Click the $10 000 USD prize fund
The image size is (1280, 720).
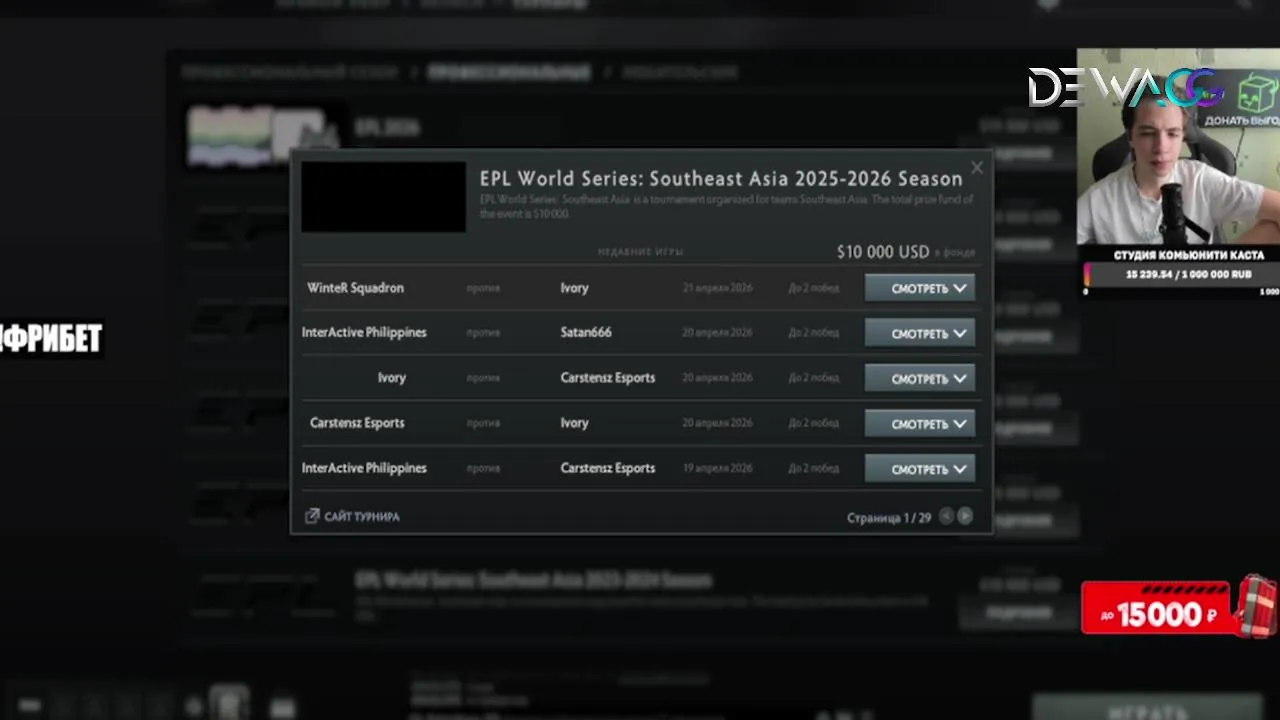(x=883, y=252)
